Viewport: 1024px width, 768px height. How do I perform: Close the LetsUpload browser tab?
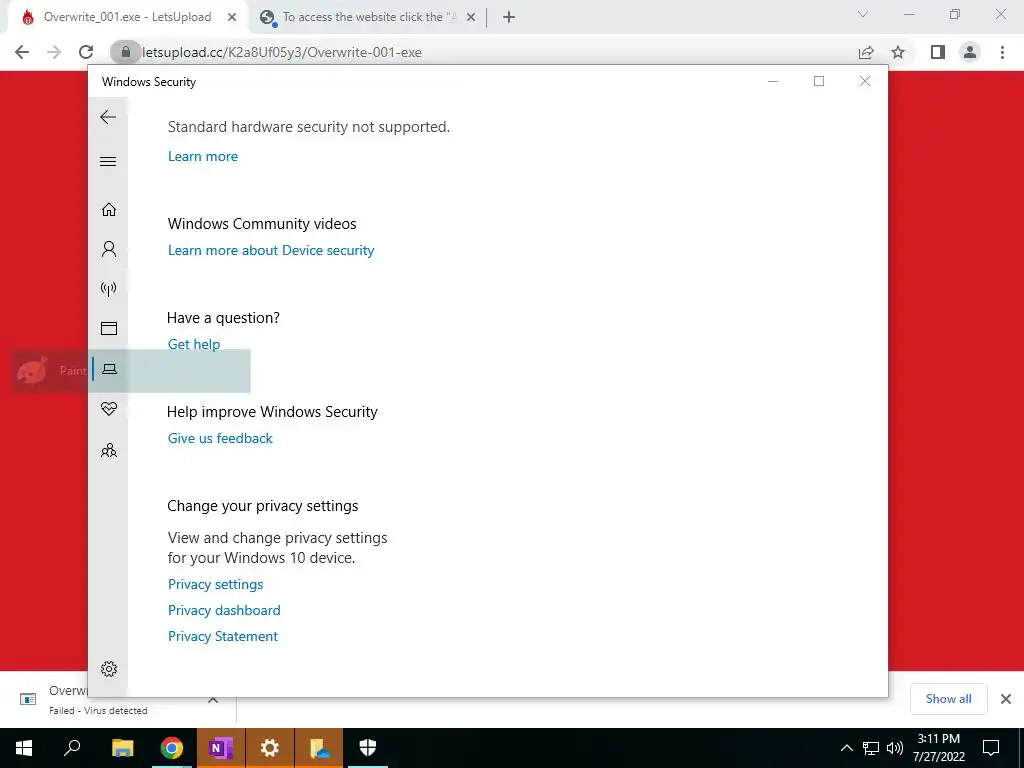pos(232,18)
